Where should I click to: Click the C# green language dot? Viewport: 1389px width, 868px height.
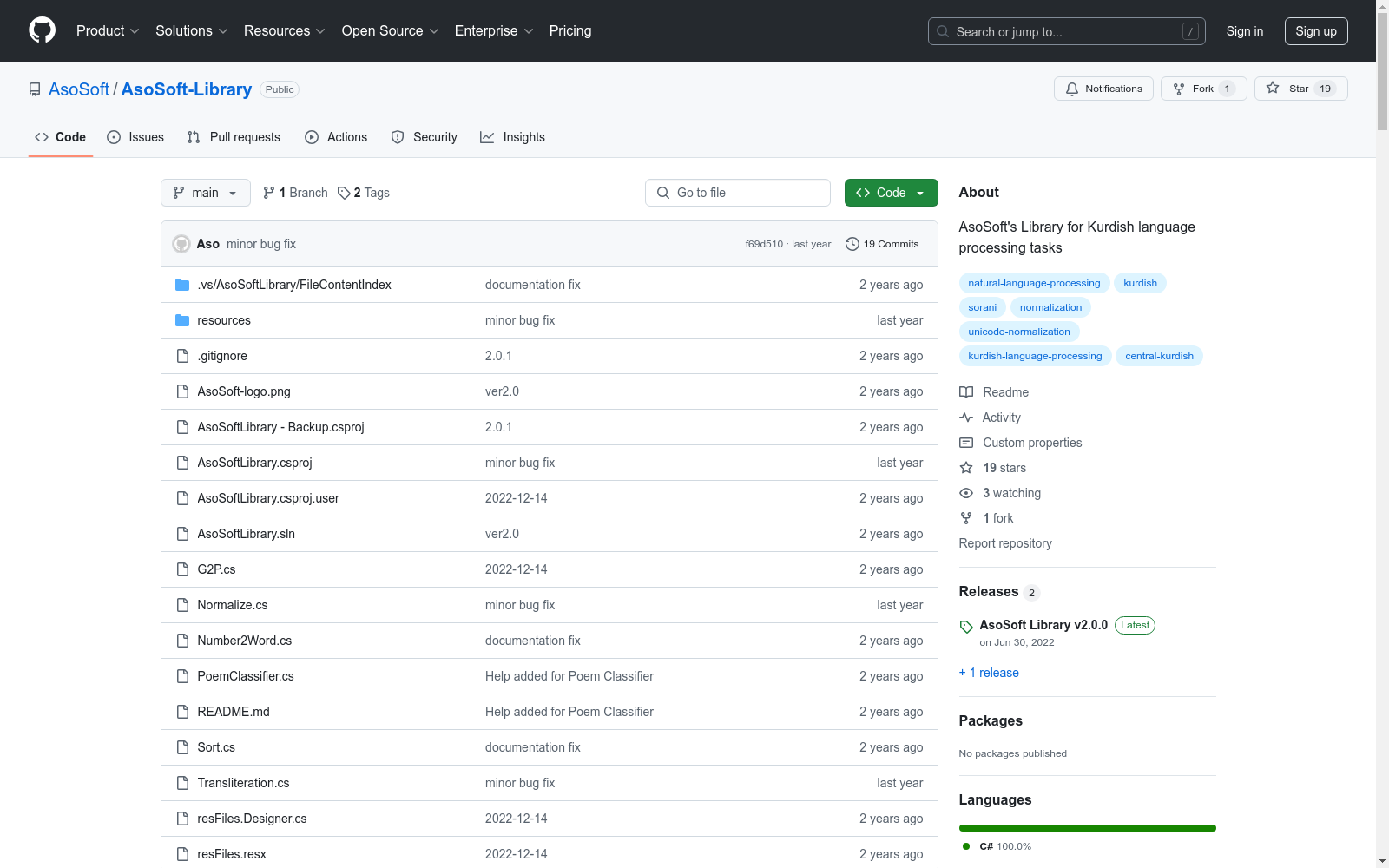tap(966, 846)
